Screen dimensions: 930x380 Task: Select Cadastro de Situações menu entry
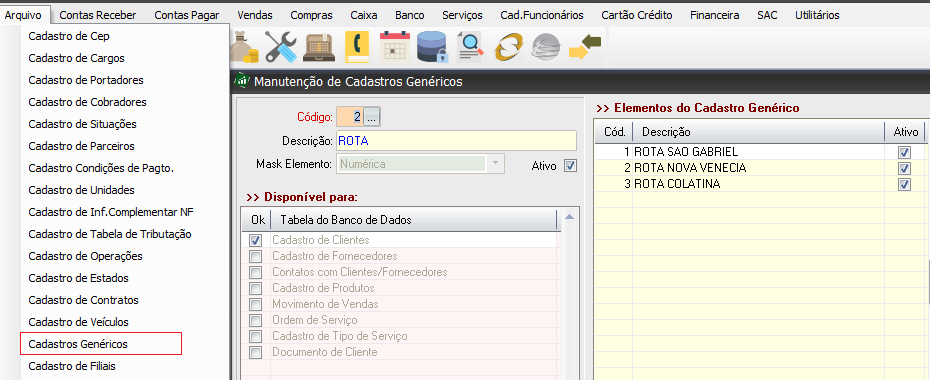pyautogui.click(x=82, y=124)
